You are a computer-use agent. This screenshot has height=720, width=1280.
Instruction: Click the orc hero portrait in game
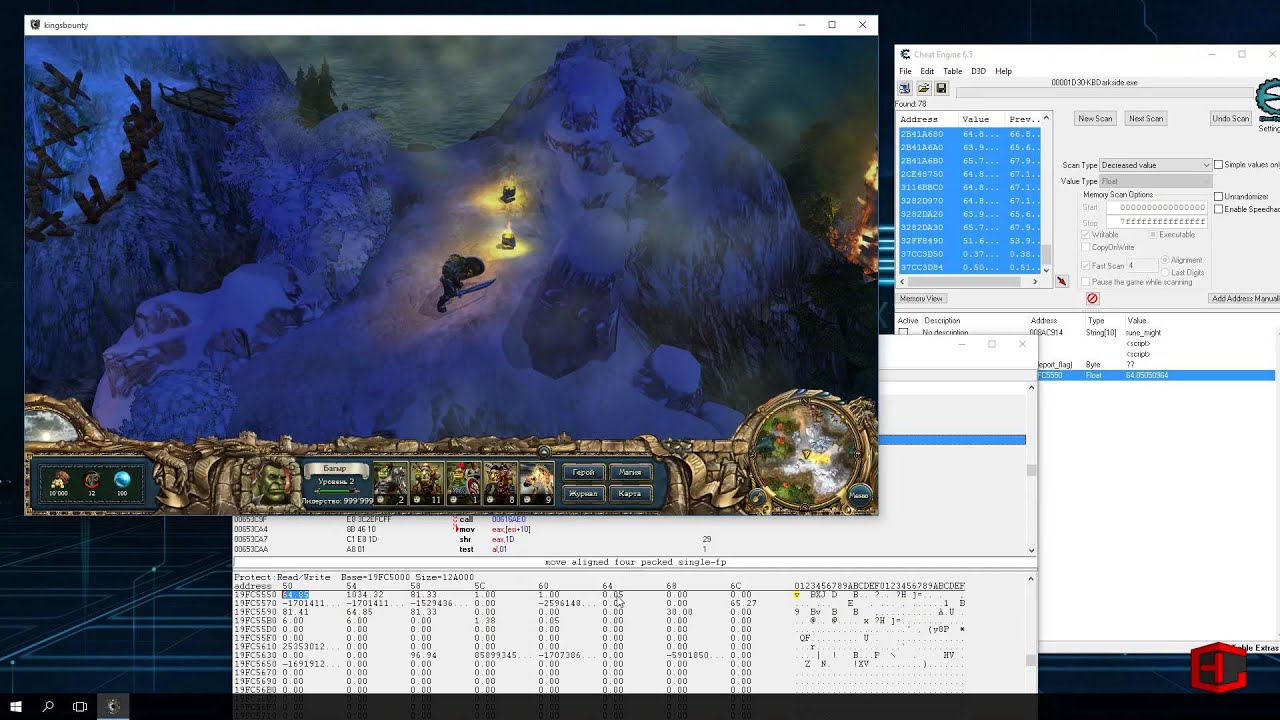pyautogui.click(x=271, y=485)
